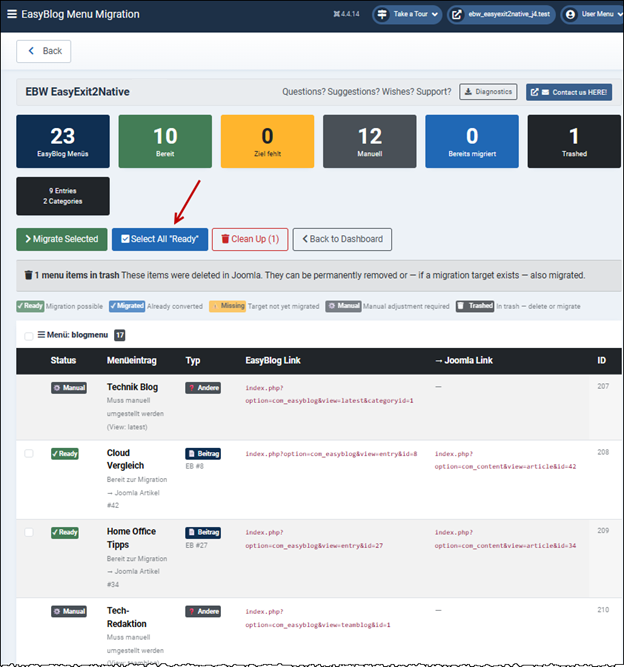
Task: Check the Home Office Tipps row checkbox
Action: (28, 532)
